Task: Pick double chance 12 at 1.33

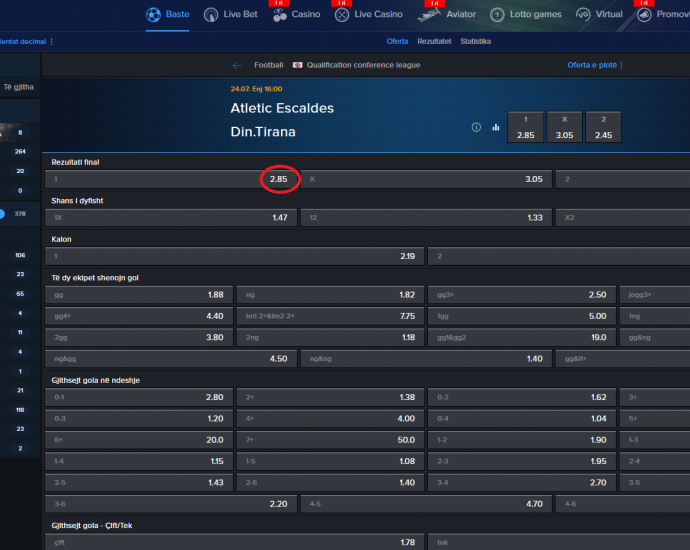Action: pyautogui.click(x=426, y=218)
